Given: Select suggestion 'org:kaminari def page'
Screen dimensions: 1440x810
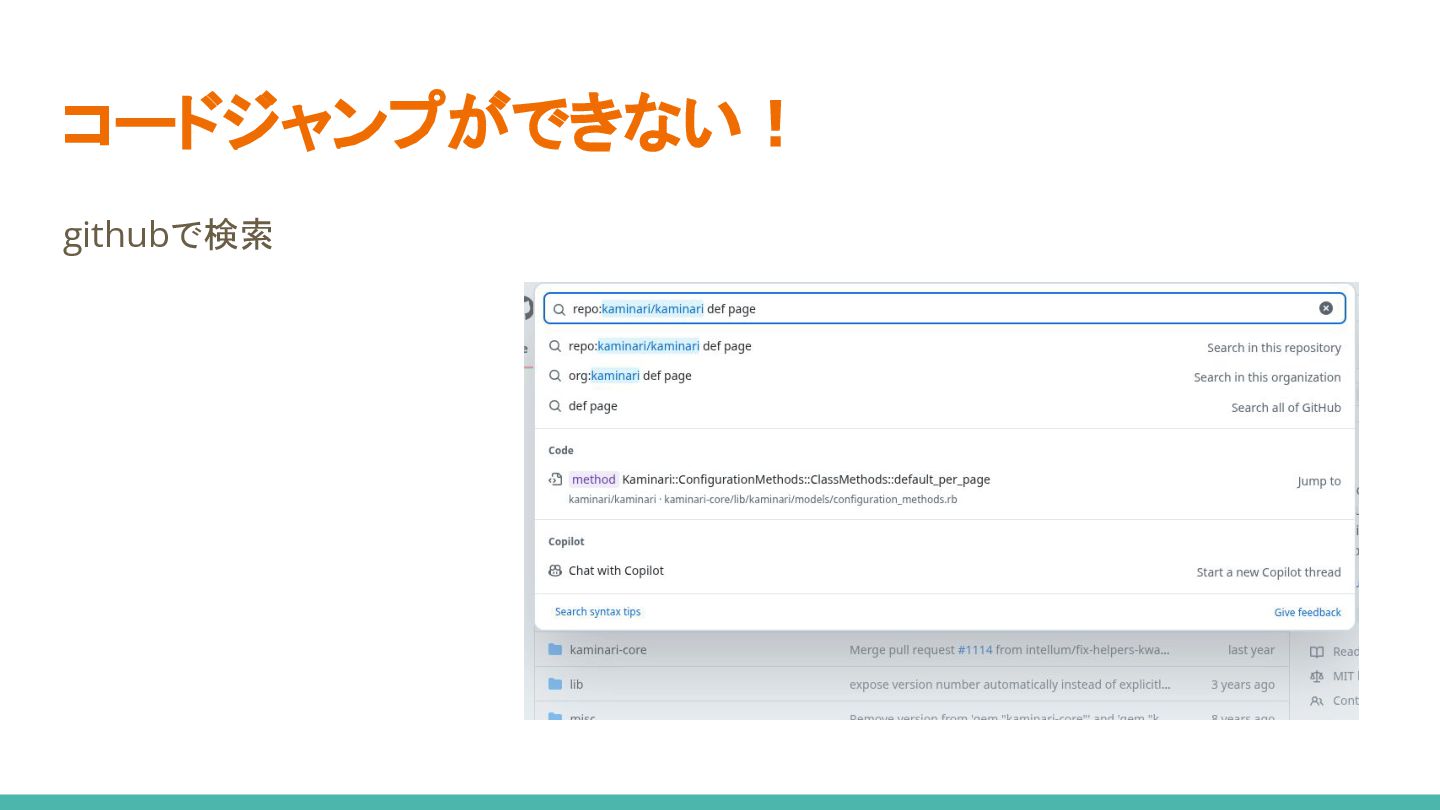Looking at the screenshot, I should [x=944, y=376].
